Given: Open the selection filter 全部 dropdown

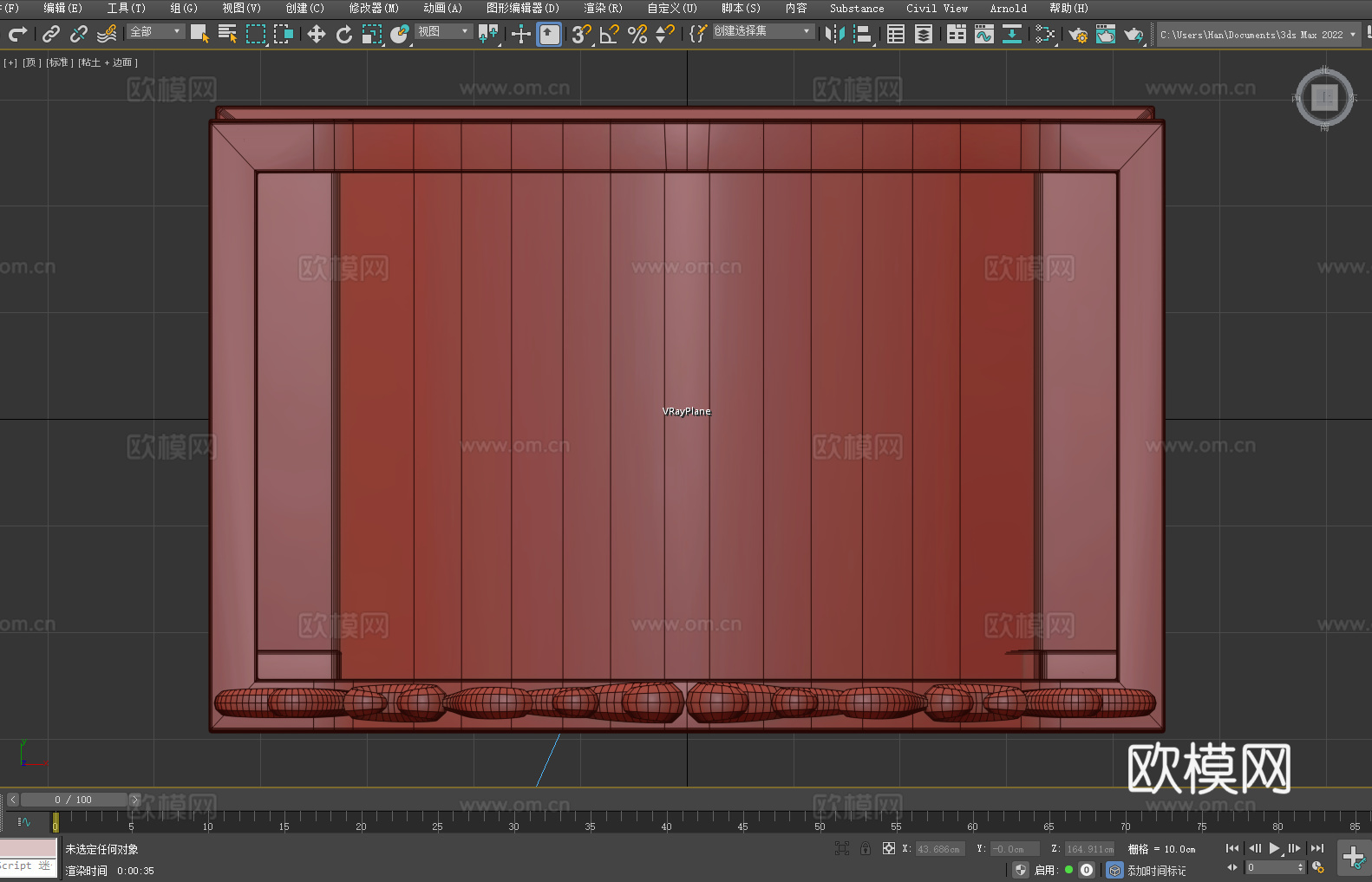Looking at the screenshot, I should [156, 31].
